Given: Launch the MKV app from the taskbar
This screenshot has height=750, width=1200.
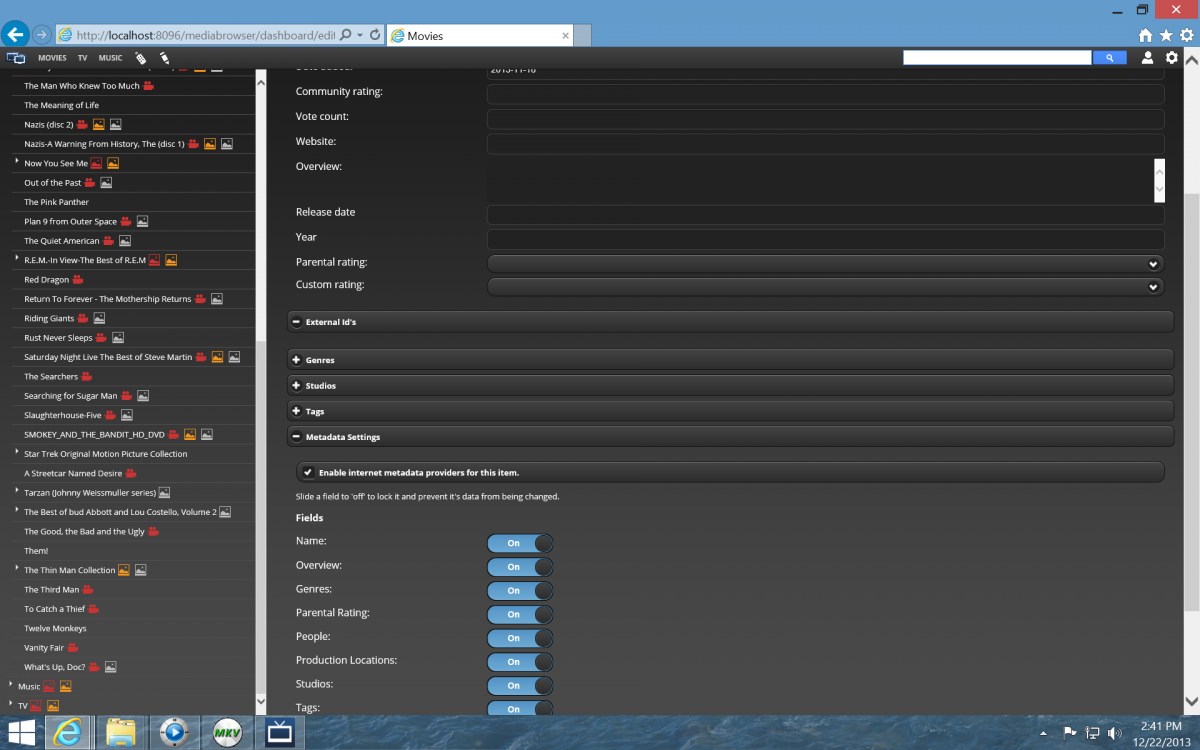Looking at the screenshot, I should coord(226,733).
